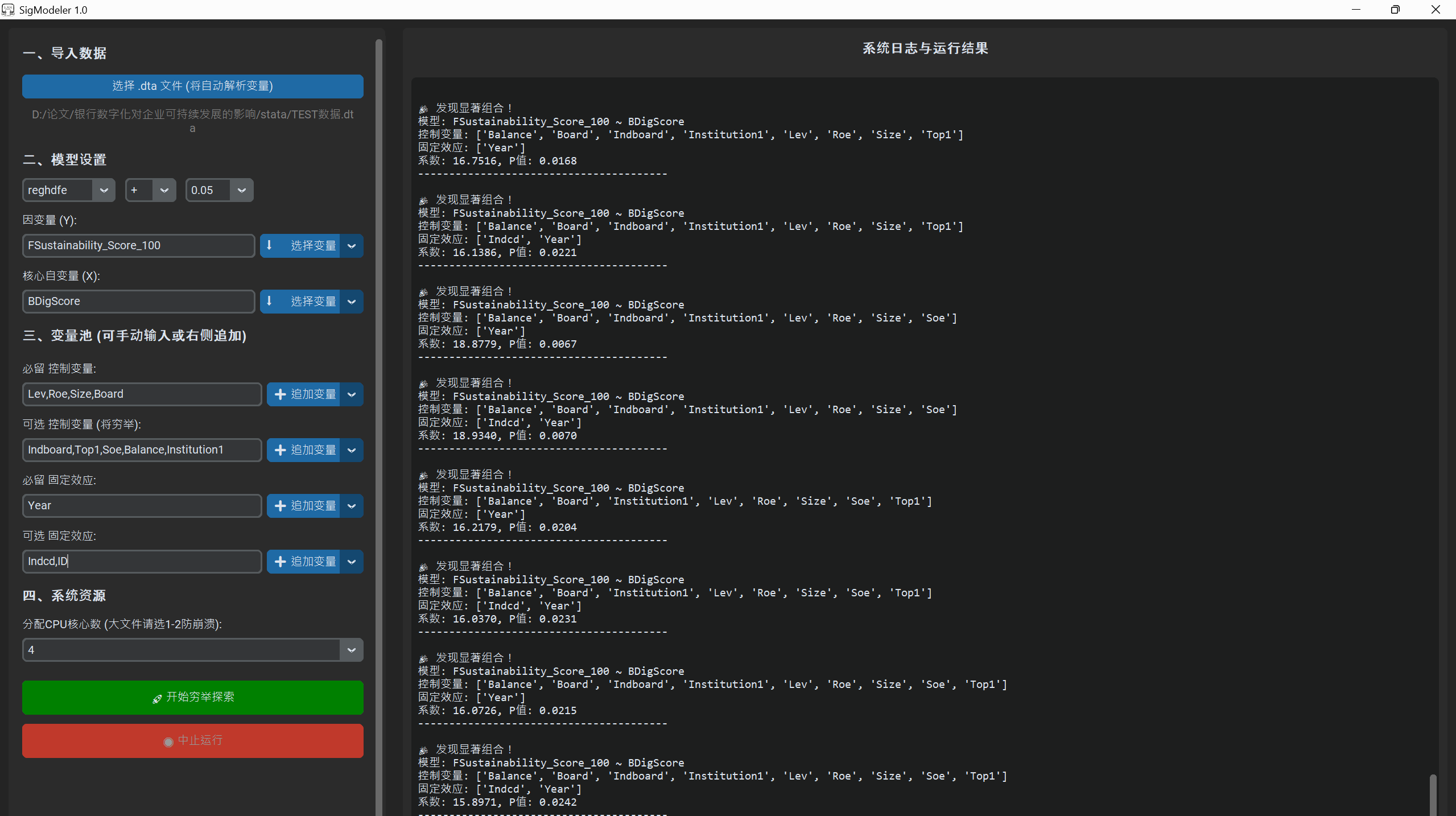1456x816 pixels.
Task: Click the plus icon next to Indcd,ID field
Action: tap(280, 562)
